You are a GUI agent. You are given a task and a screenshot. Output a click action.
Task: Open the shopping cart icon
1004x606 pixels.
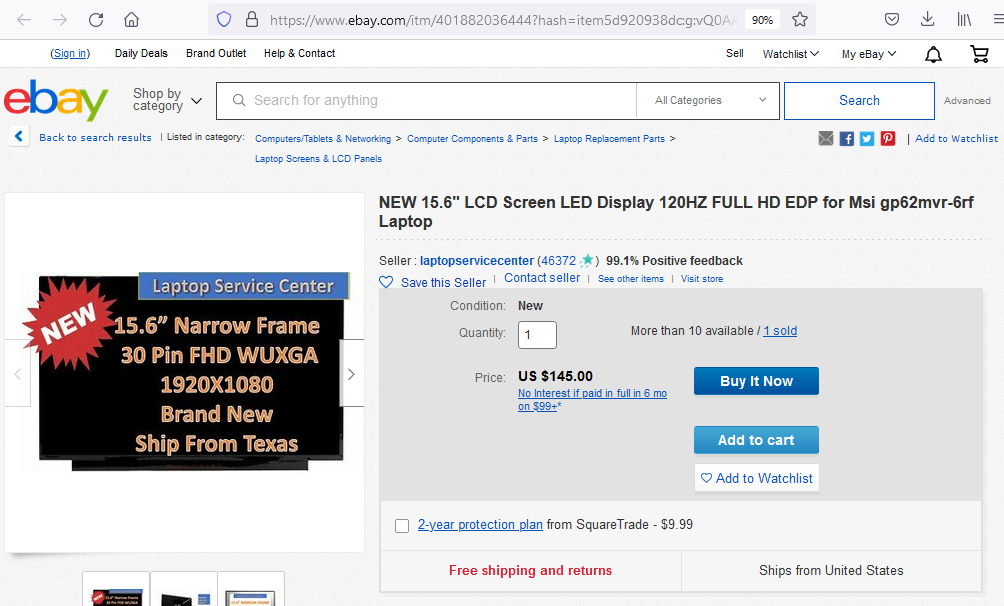click(x=980, y=54)
